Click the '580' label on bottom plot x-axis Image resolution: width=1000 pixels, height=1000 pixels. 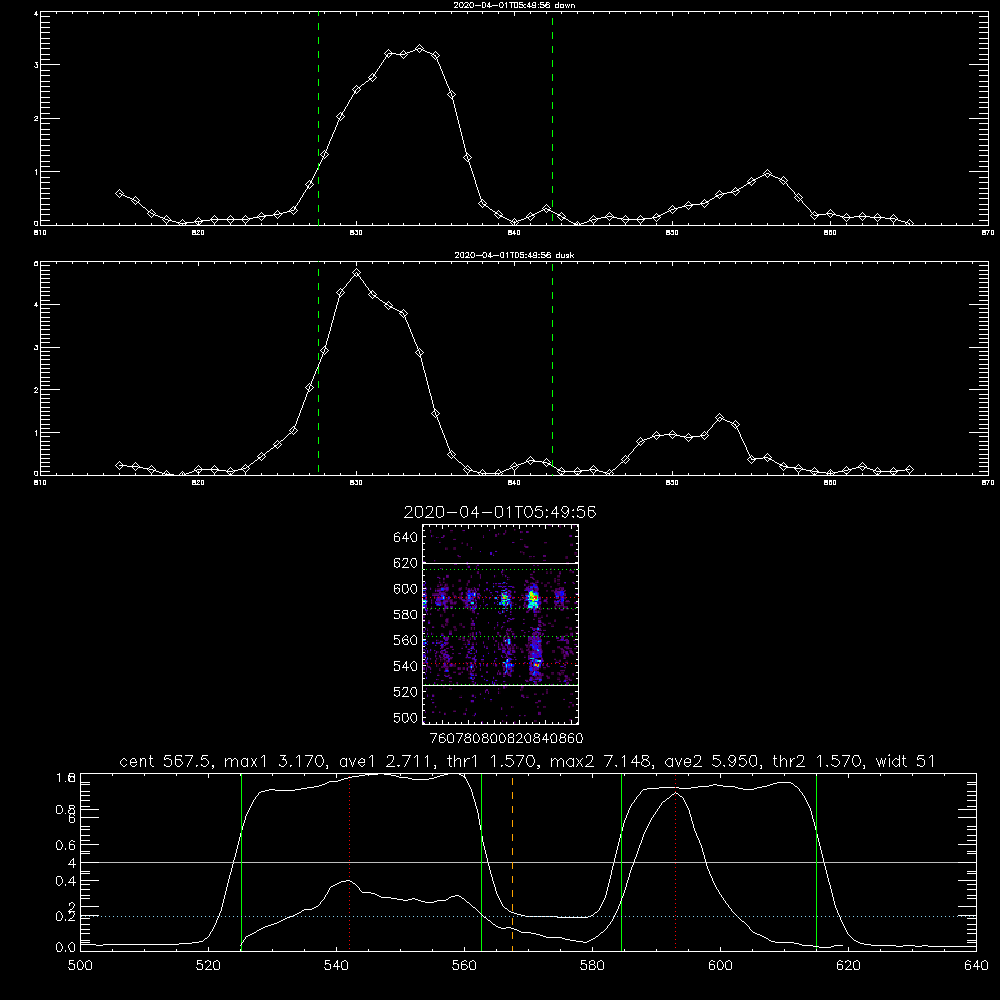coord(592,966)
